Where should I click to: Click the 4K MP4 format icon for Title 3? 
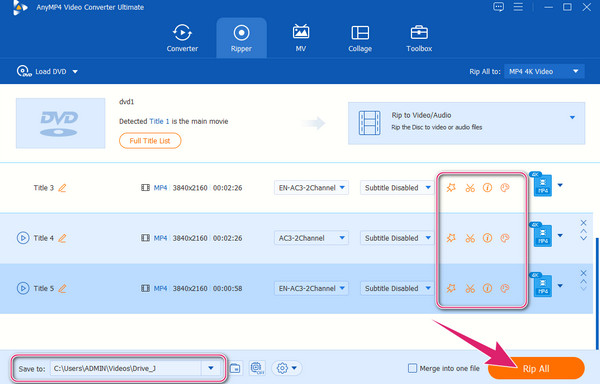click(x=541, y=185)
